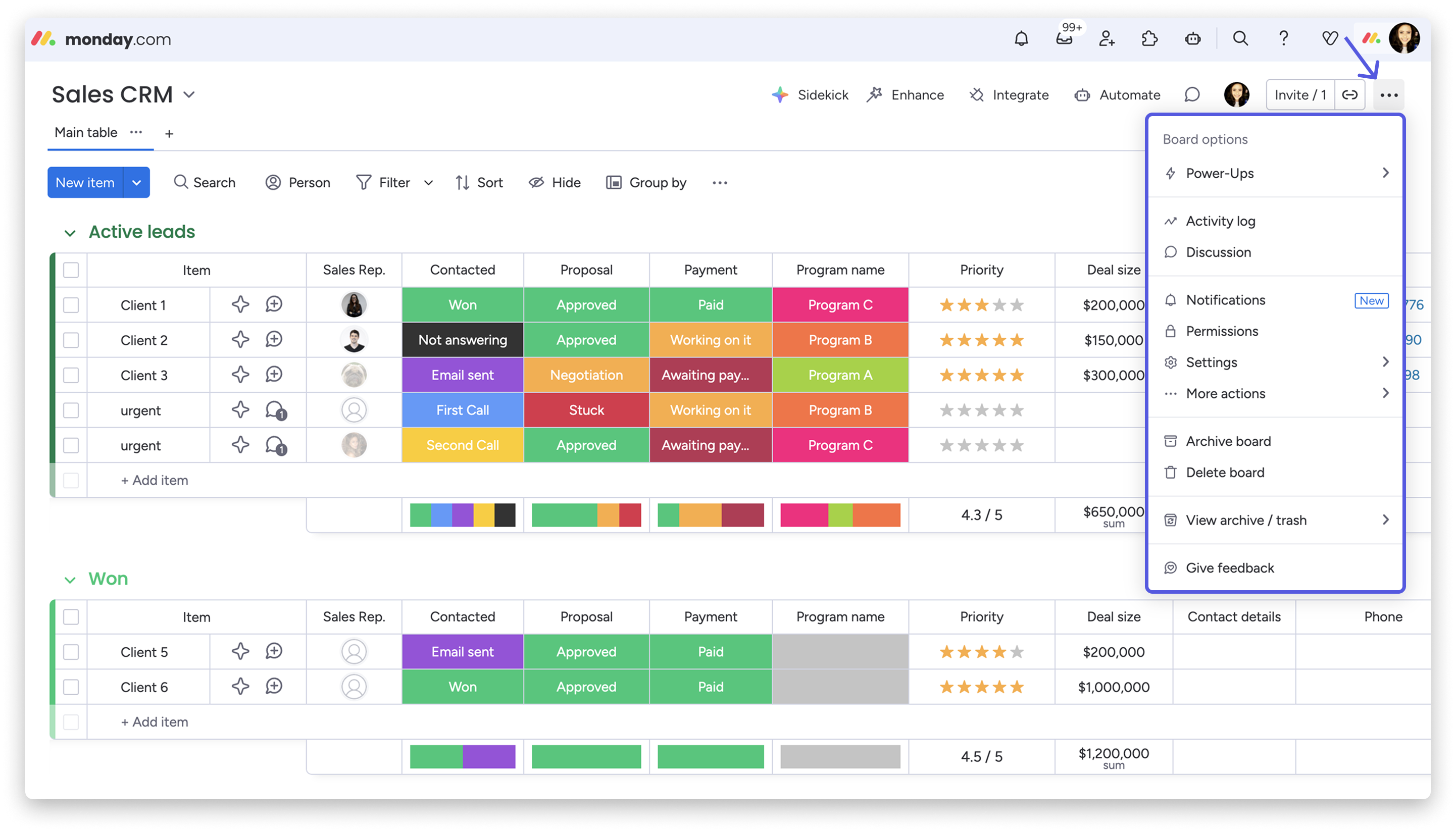This screenshot has height=832, width=1456.
Task: Click the search magnifier in top bar
Action: click(x=1240, y=39)
